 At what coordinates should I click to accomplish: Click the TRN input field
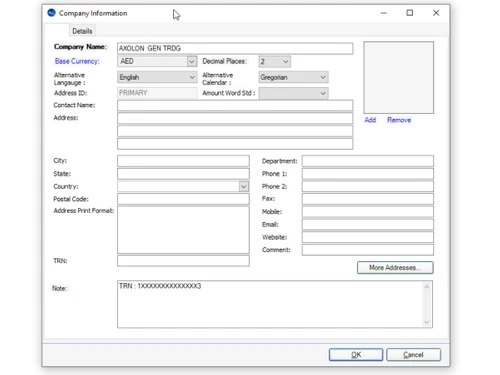point(183,261)
